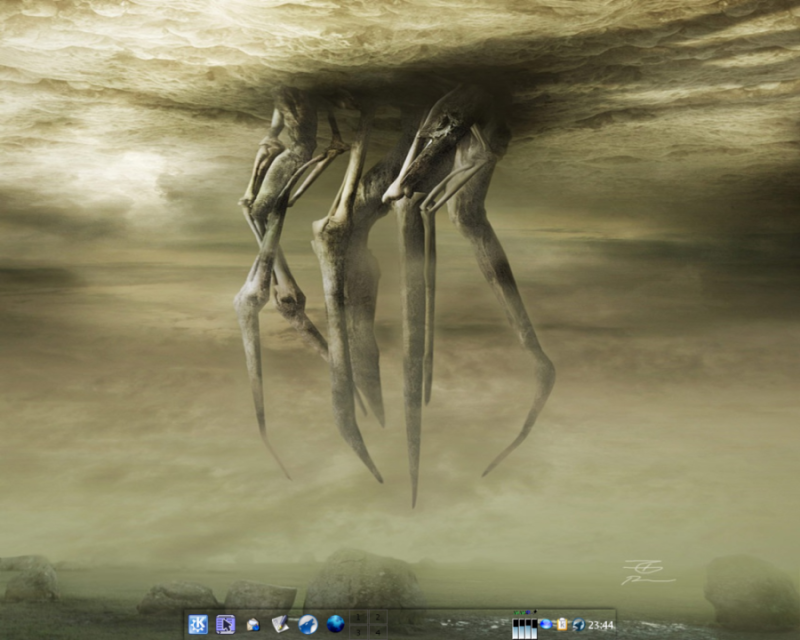
Task: Open the text editor pen-and-paper icon
Action: click(280, 624)
